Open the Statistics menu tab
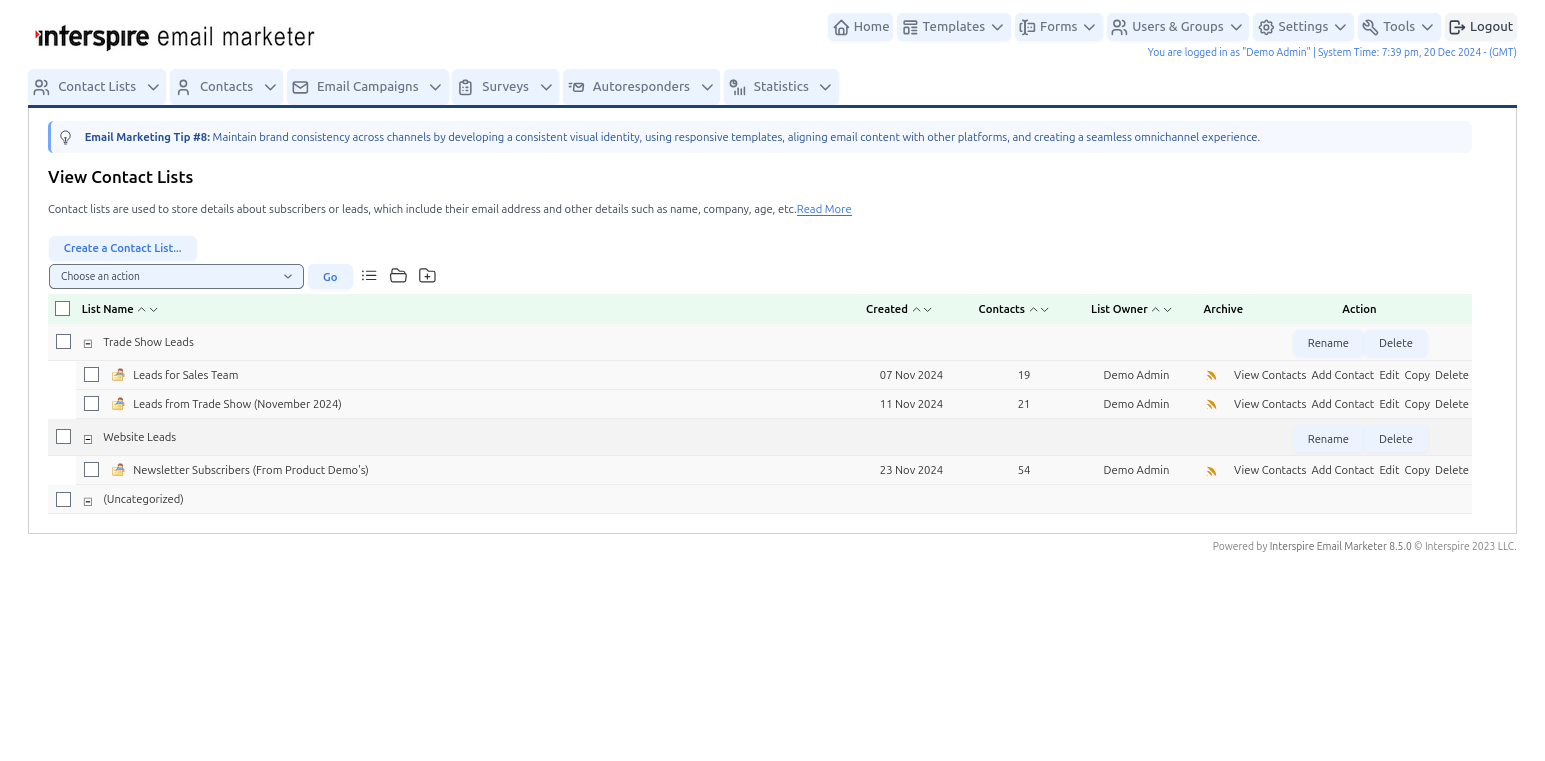The width and height of the screenshot is (1545, 761). (781, 87)
